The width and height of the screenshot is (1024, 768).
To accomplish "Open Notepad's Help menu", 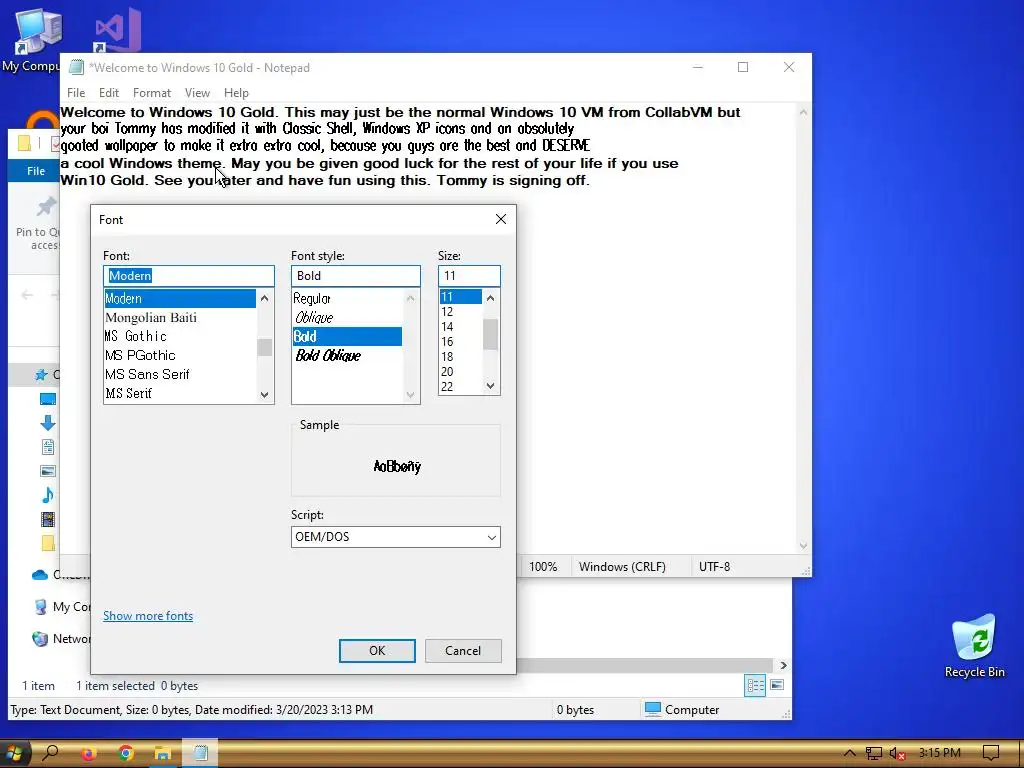I will pos(236,93).
